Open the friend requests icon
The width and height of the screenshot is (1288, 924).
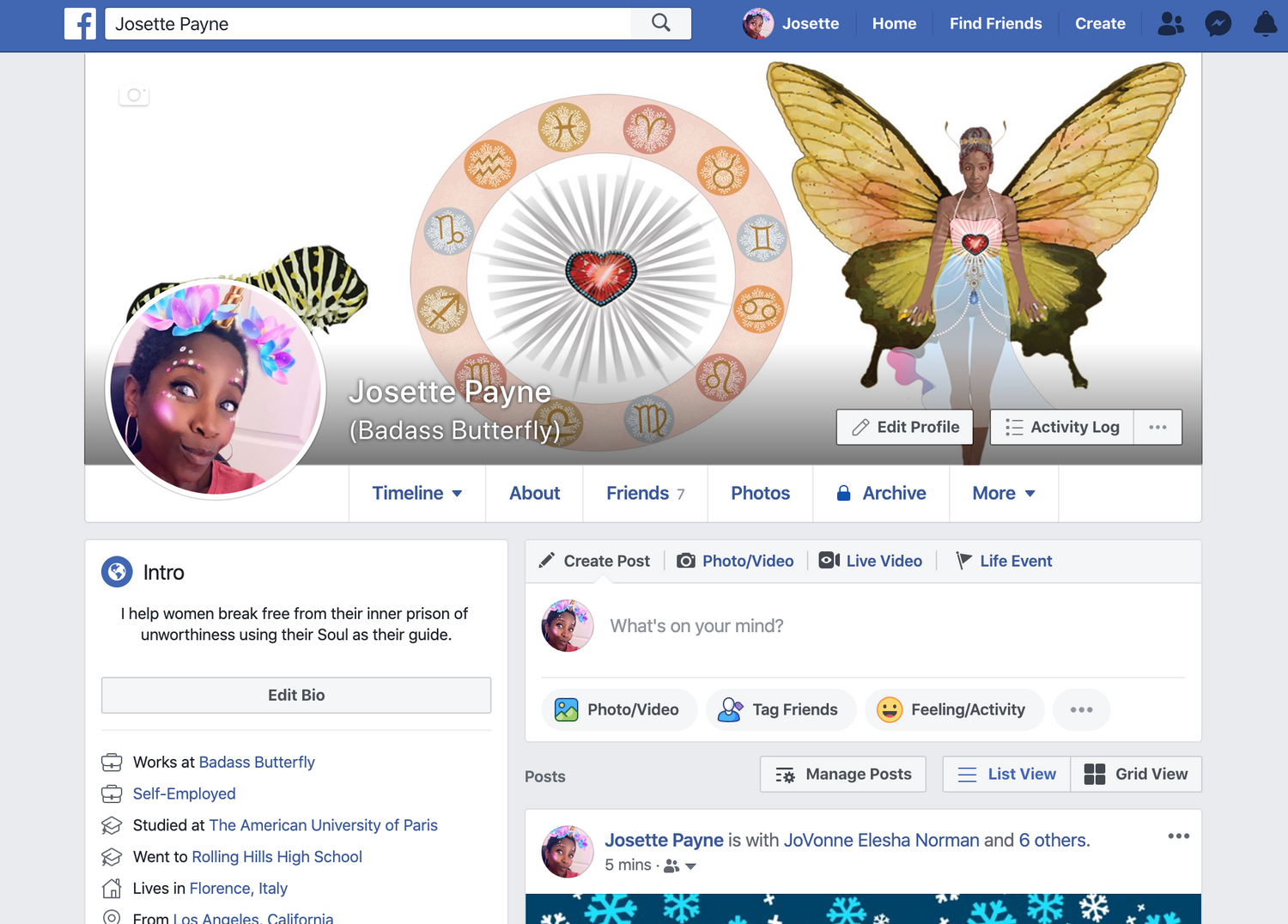coord(1170,24)
